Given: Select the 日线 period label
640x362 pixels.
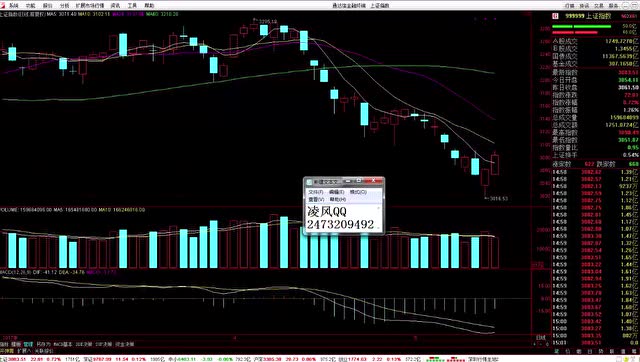Looking at the screenshot, I should (540, 338).
